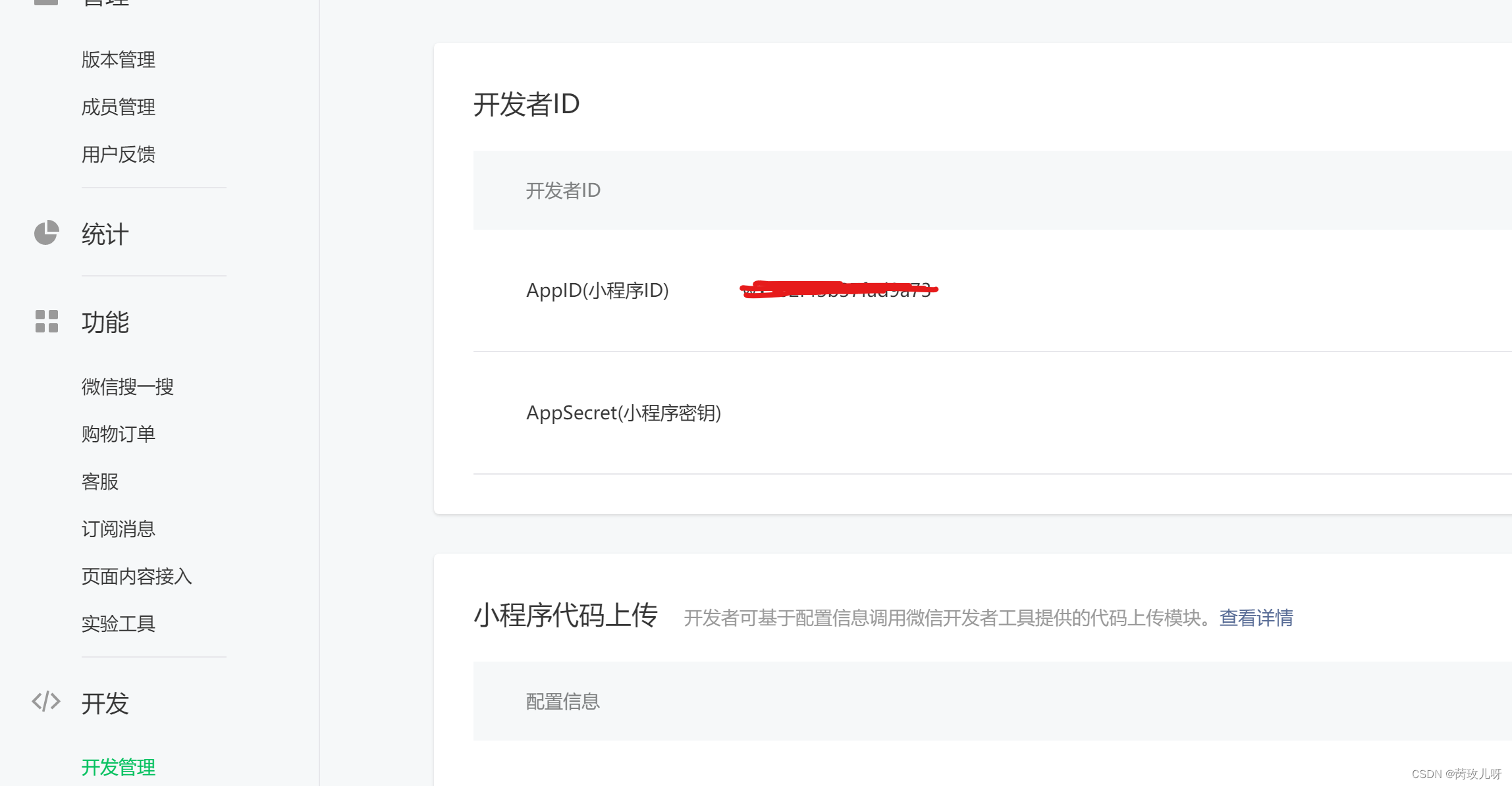This screenshot has width=1512, height=786.
Task: Click the AppID(小程序ID) label
Action: 597,290
